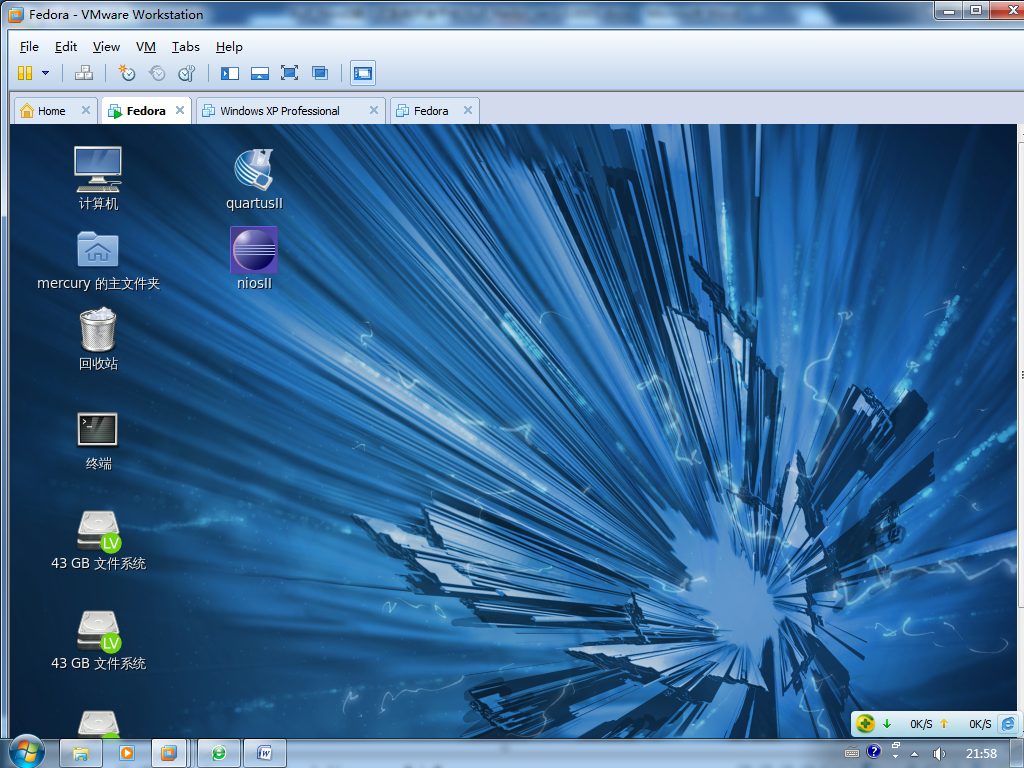Click the Windows Start button
The image size is (1024, 768).
[x=27, y=751]
